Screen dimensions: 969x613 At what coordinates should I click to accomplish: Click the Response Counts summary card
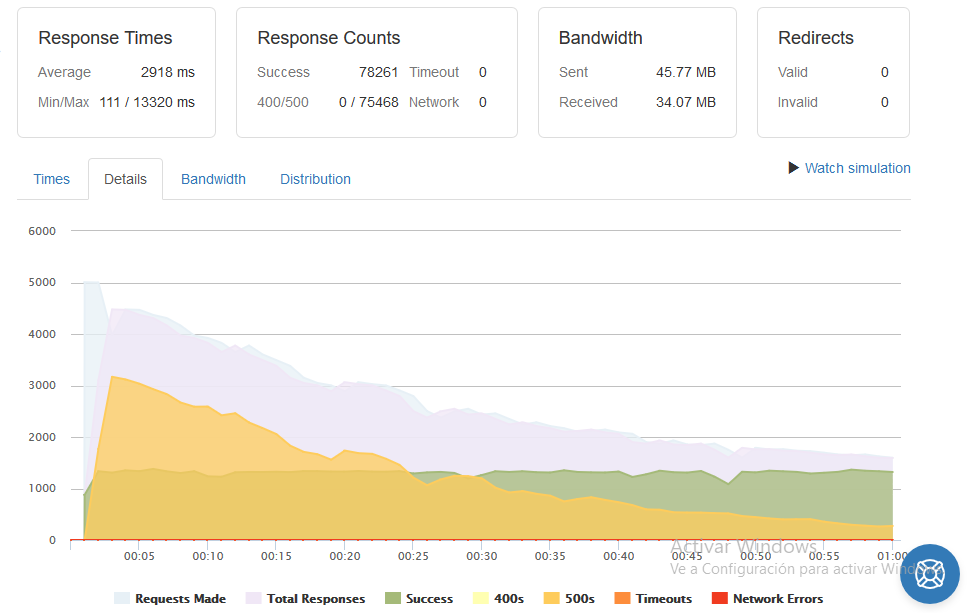377,72
